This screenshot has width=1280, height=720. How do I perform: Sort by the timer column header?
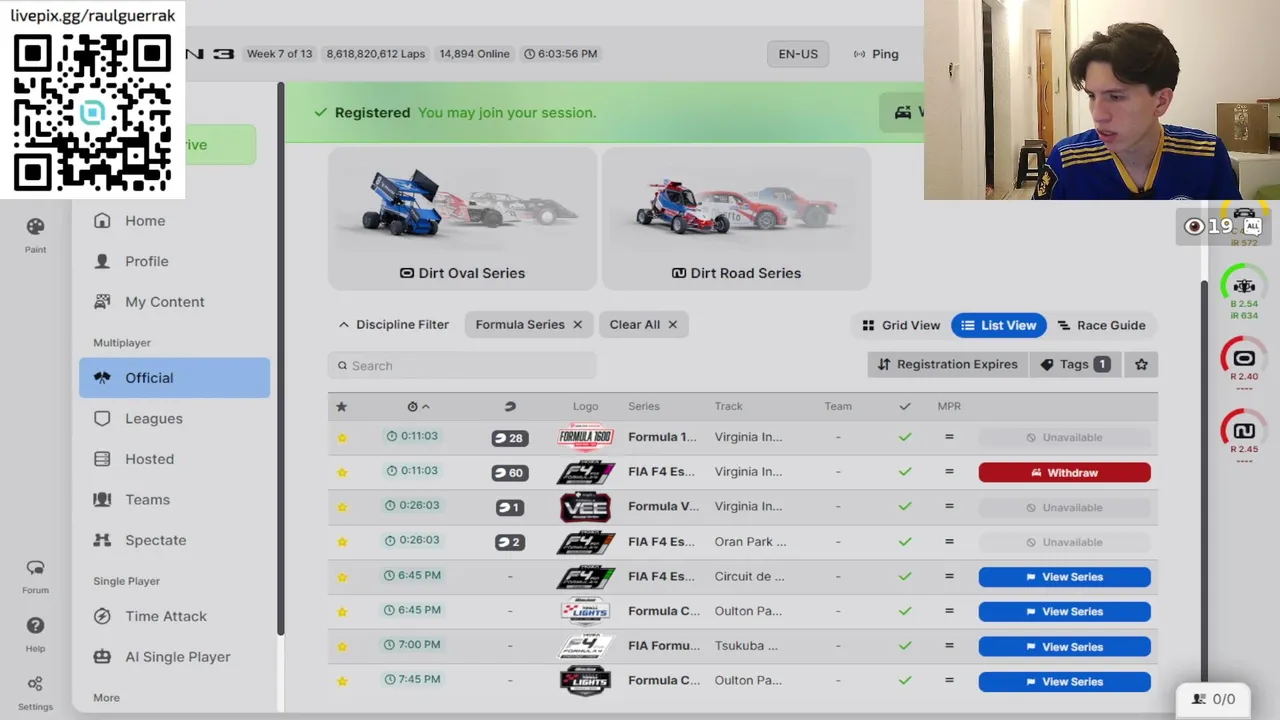(419, 407)
